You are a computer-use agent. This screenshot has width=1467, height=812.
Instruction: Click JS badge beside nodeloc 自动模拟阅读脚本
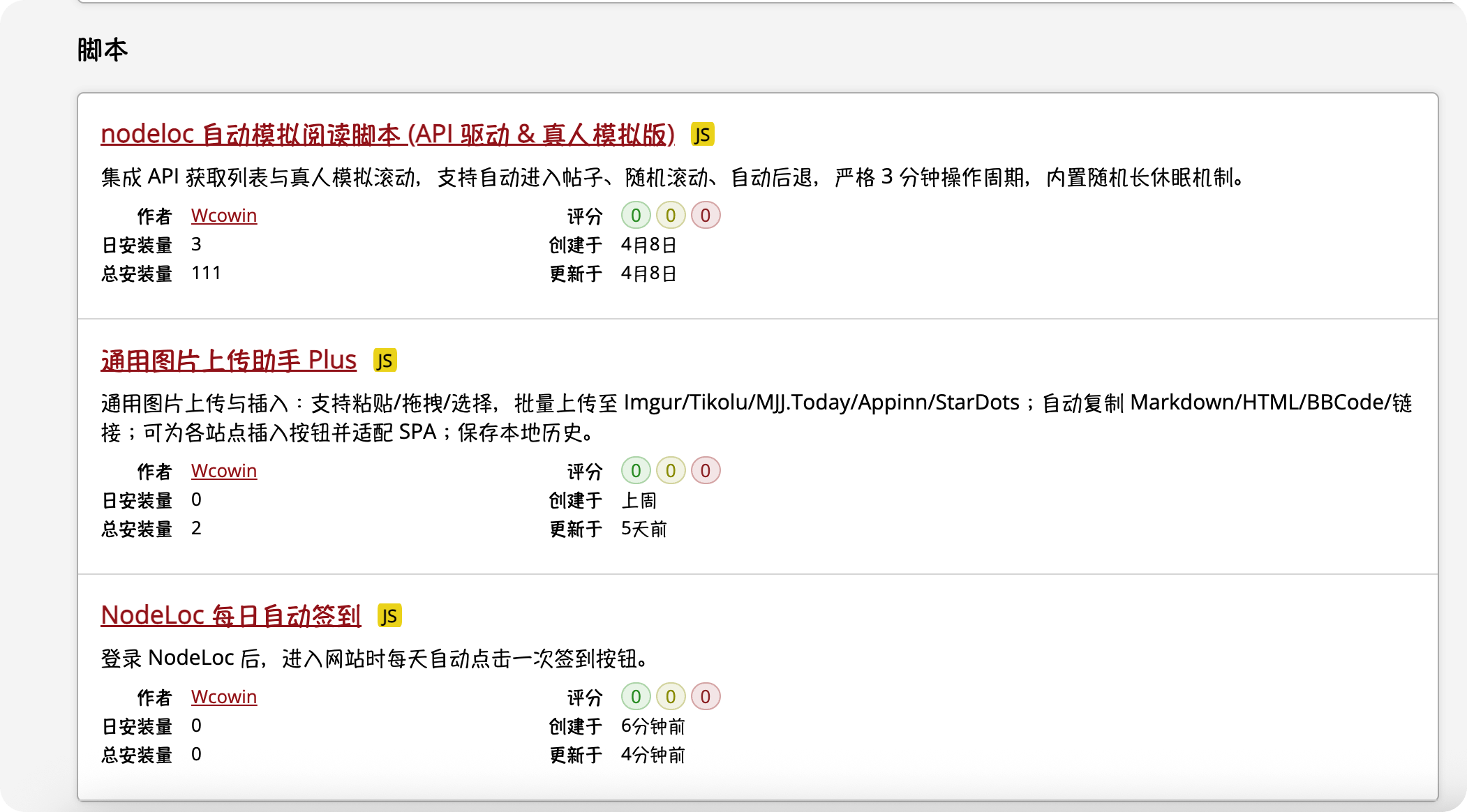click(x=702, y=134)
